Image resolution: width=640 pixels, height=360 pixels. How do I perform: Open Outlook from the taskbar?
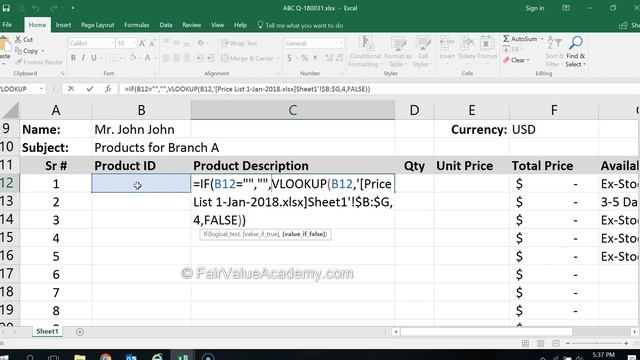pos(131,357)
